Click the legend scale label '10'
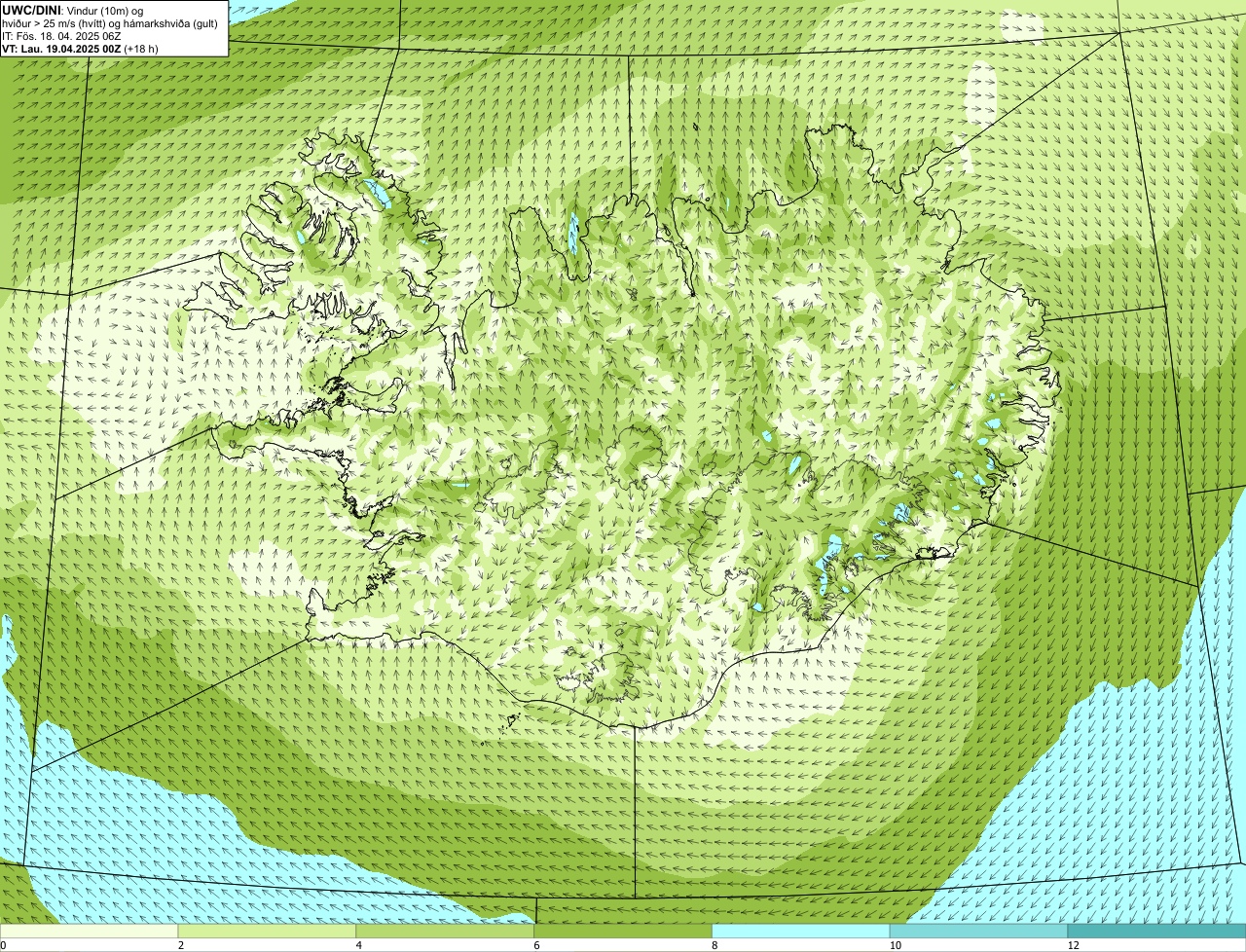Viewport: 1246px width, 952px height. point(895,945)
